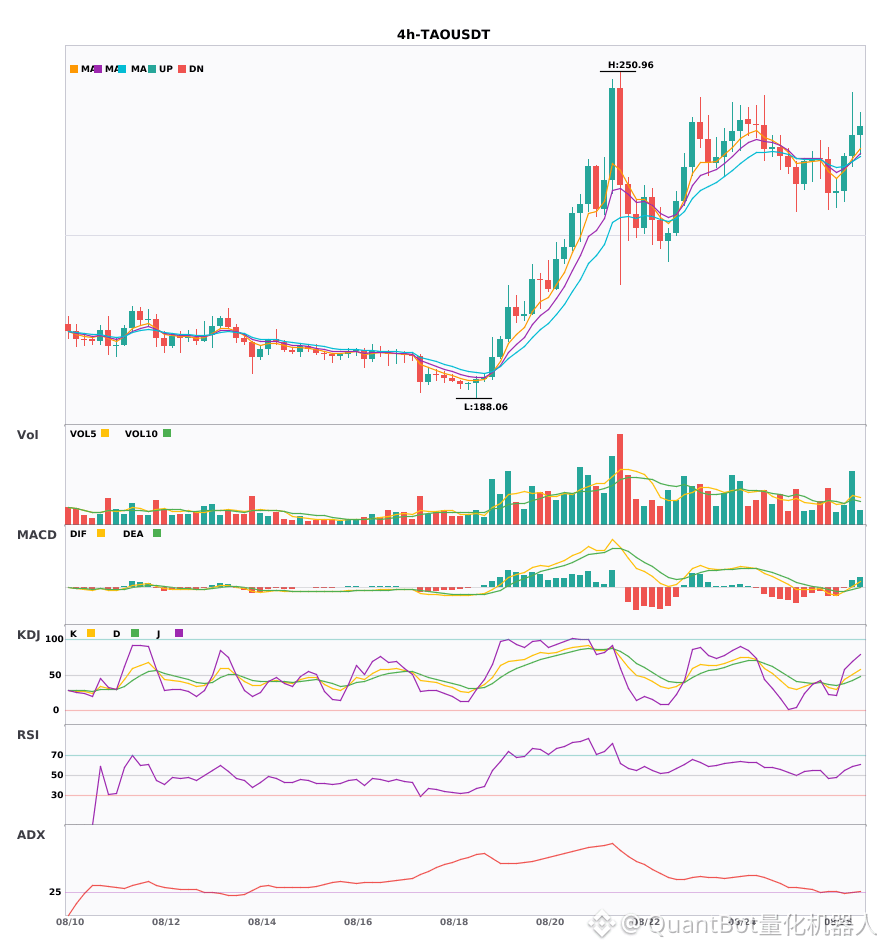
Task: Click the RSI panel label
Action: (28, 735)
